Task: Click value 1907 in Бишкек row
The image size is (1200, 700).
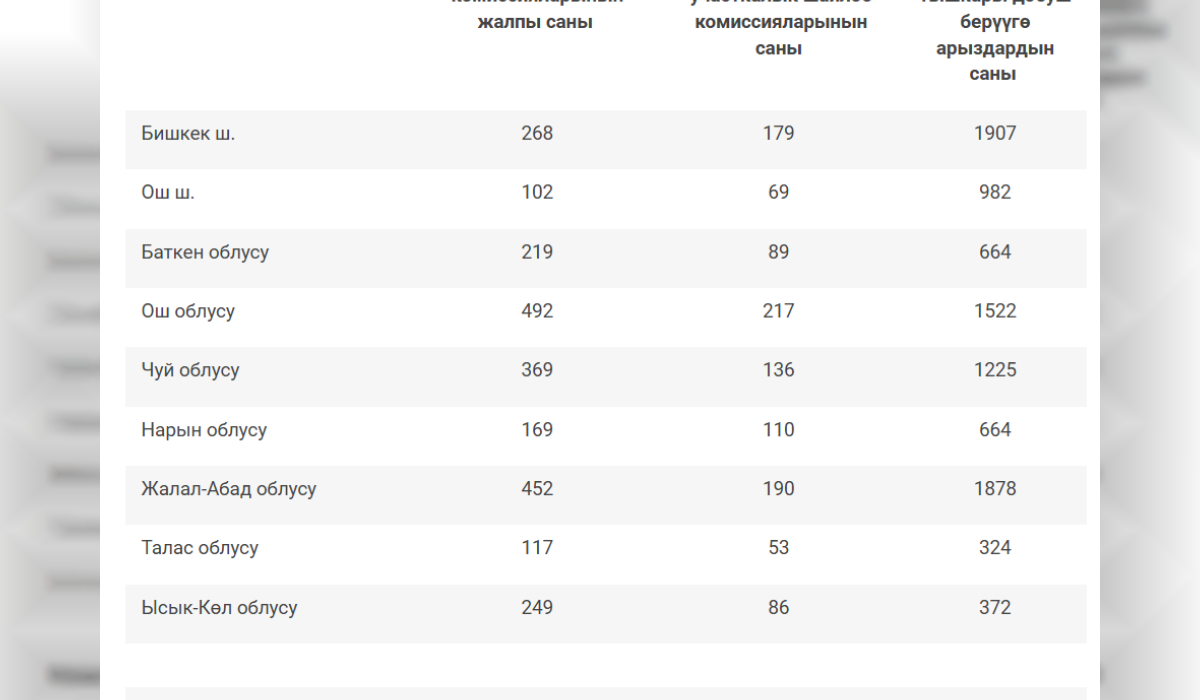Action: (x=995, y=133)
